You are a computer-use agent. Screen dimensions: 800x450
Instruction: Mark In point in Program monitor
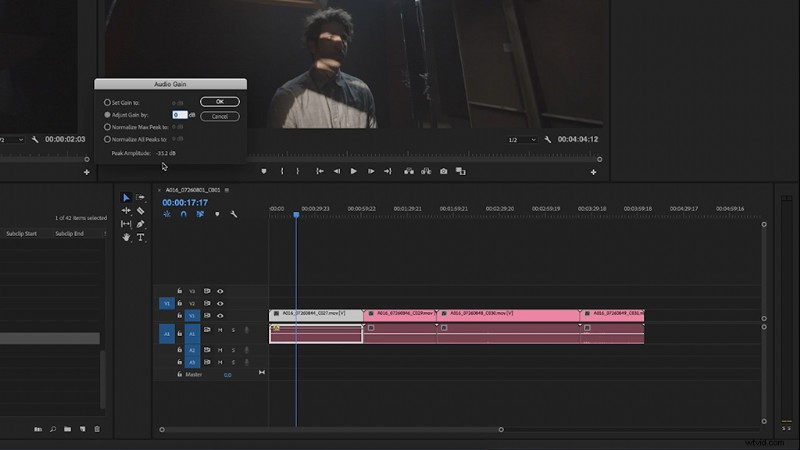point(282,171)
